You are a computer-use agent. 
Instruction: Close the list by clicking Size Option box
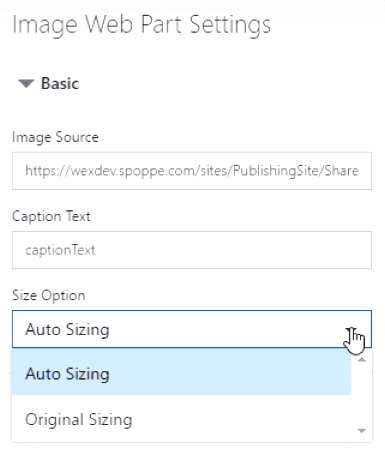click(x=192, y=329)
